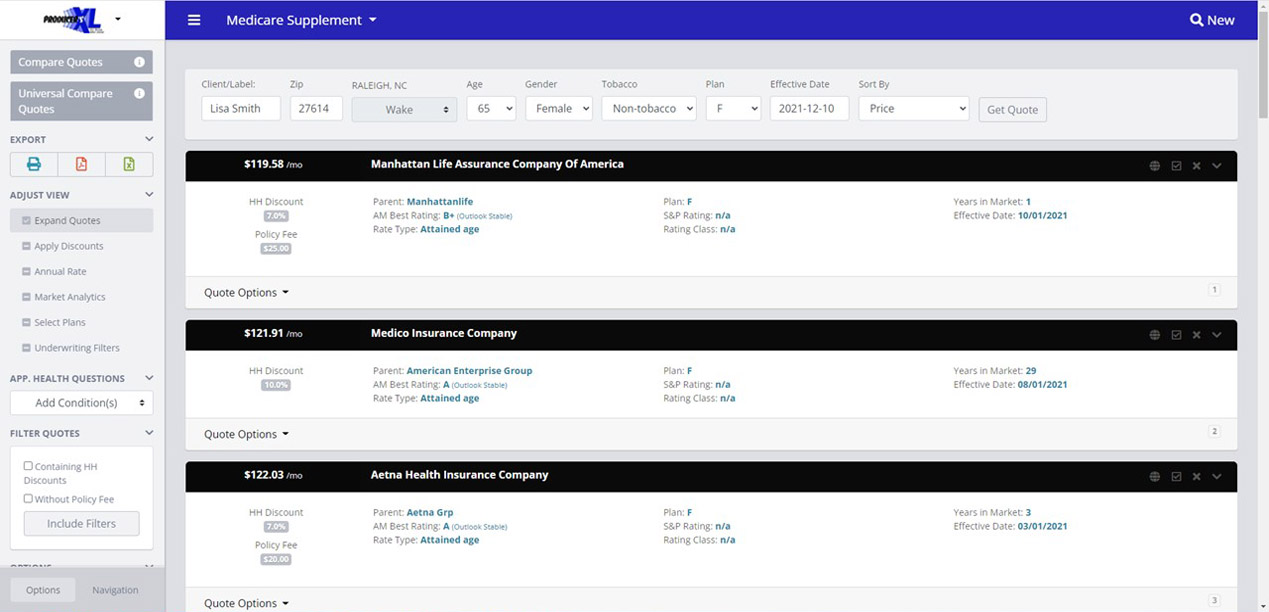Open Add Condition(s) dropdown

tap(81, 403)
